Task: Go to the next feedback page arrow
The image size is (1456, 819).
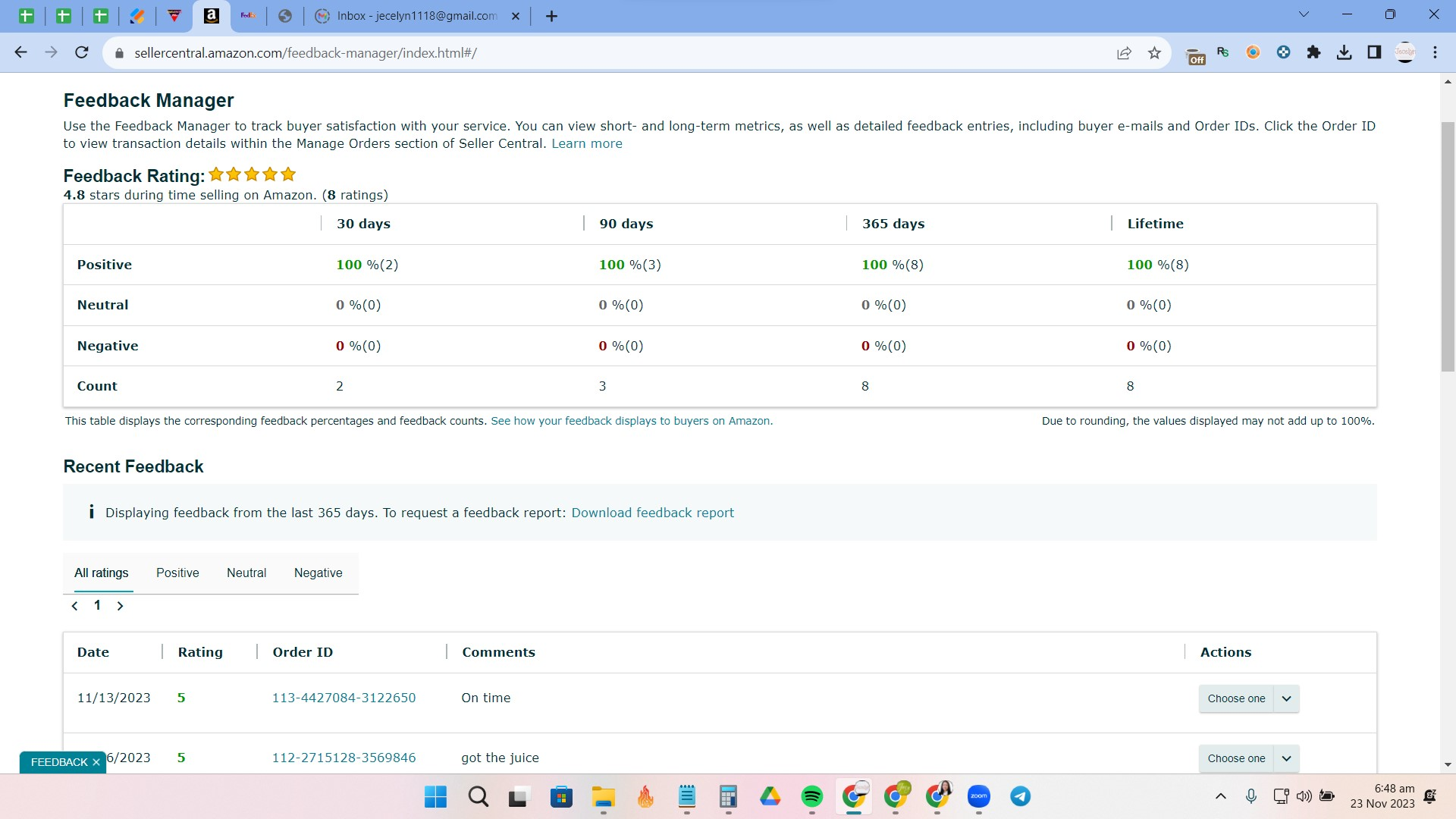Action: coord(120,606)
